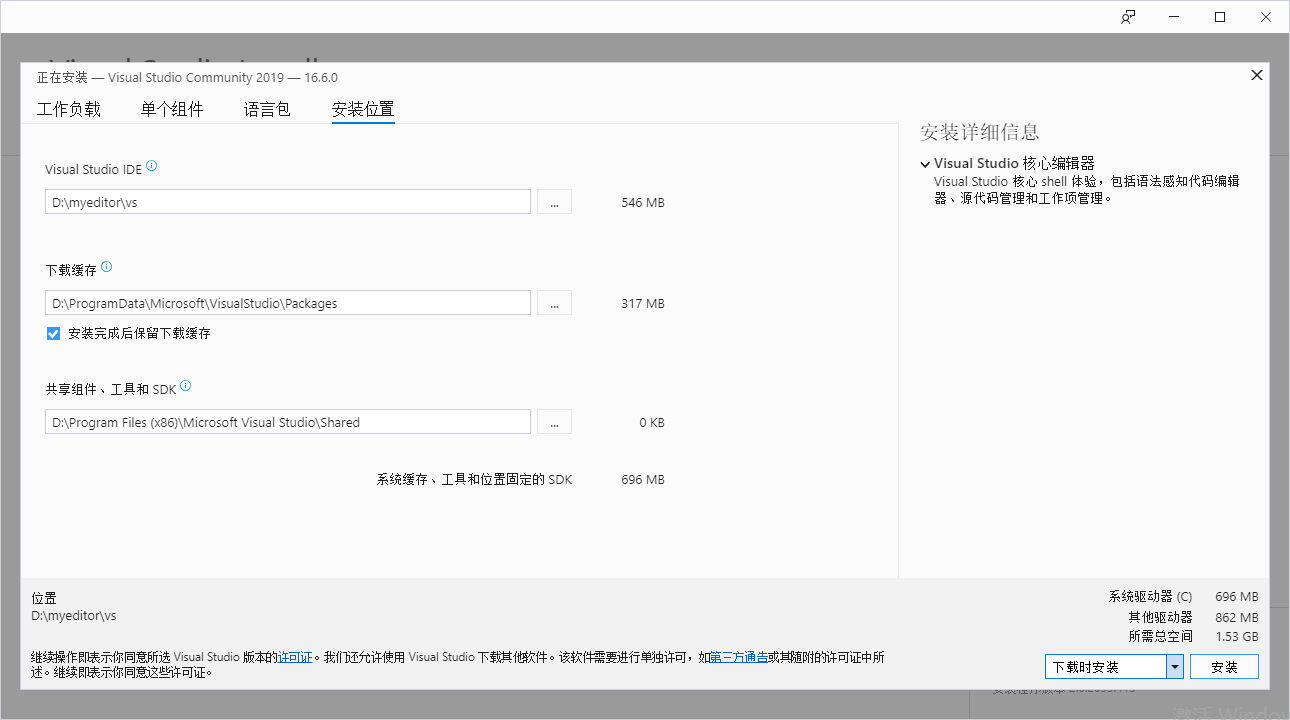Viewport: 1290px width, 720px height.
Task: Open the 许可证 link
Action: point(295,657)
